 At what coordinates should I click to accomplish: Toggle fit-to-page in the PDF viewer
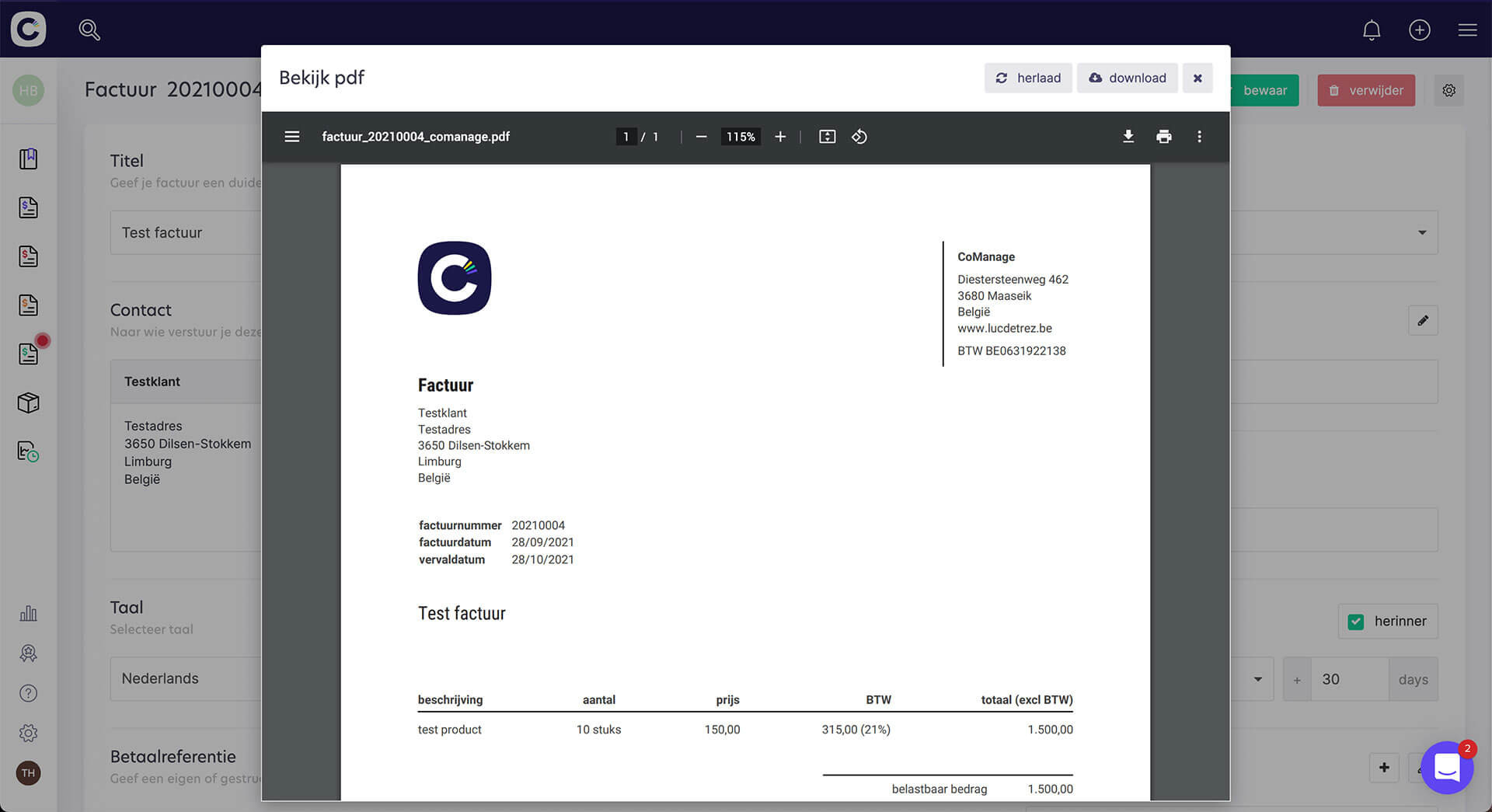click(x=827, y=136)
